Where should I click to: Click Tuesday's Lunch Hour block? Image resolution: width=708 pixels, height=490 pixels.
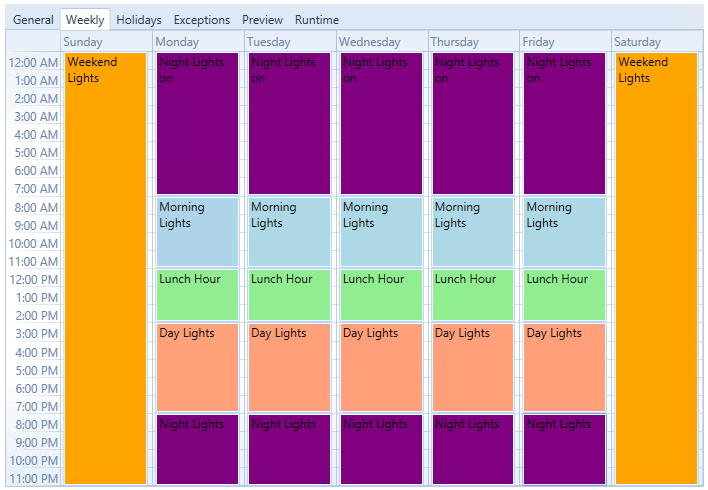pyautogui.click(x=289, y=295)
